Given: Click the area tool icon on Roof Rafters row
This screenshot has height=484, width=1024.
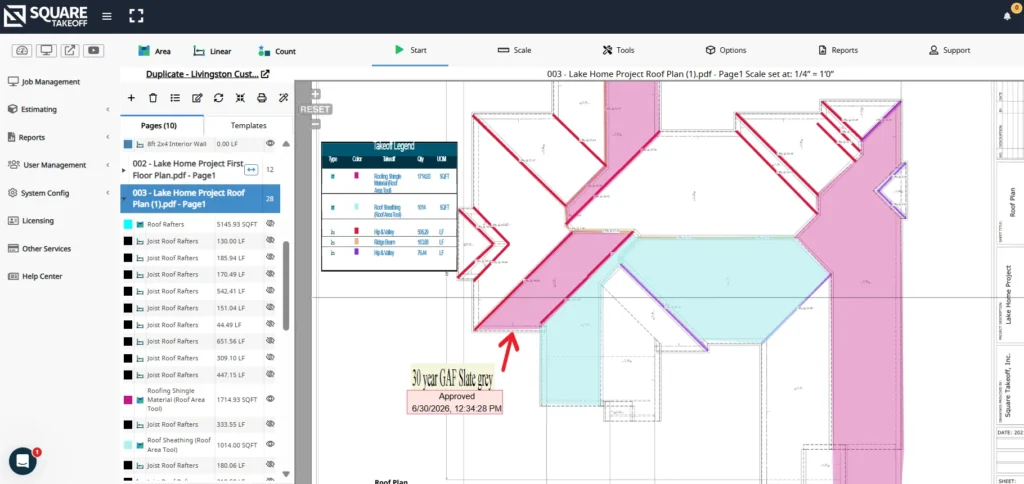Looking at the screenshot, I should coord(140,224).
